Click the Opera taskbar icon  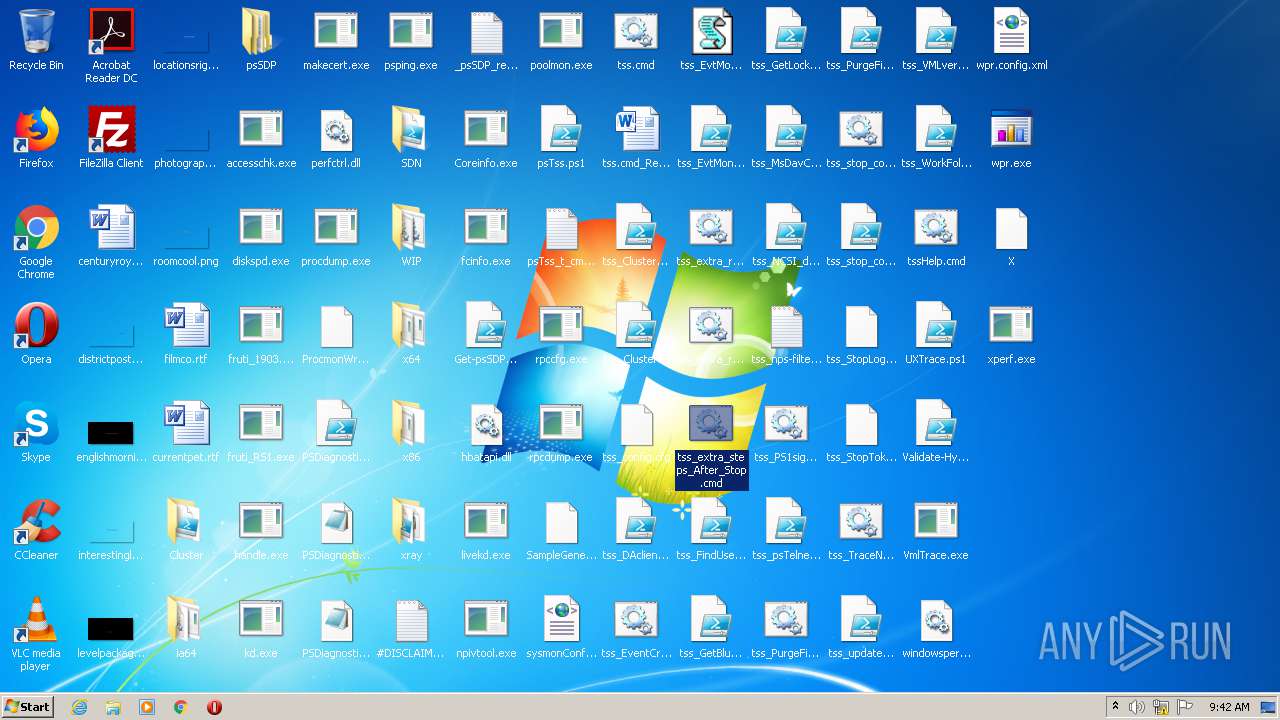click(x=214, y=707)
